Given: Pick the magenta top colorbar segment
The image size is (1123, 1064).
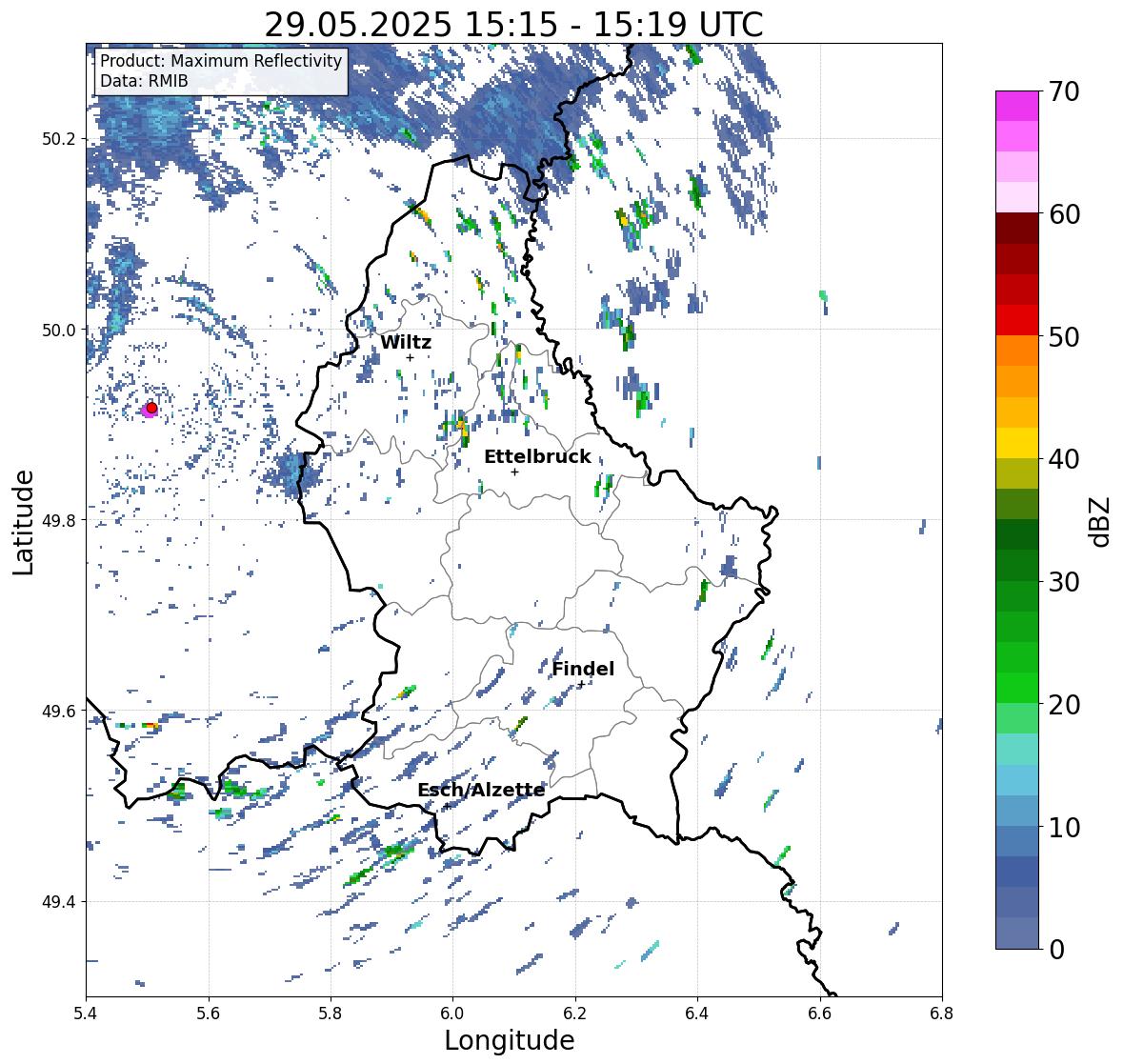Looking at the screenshot, I should coord(1017,106).
